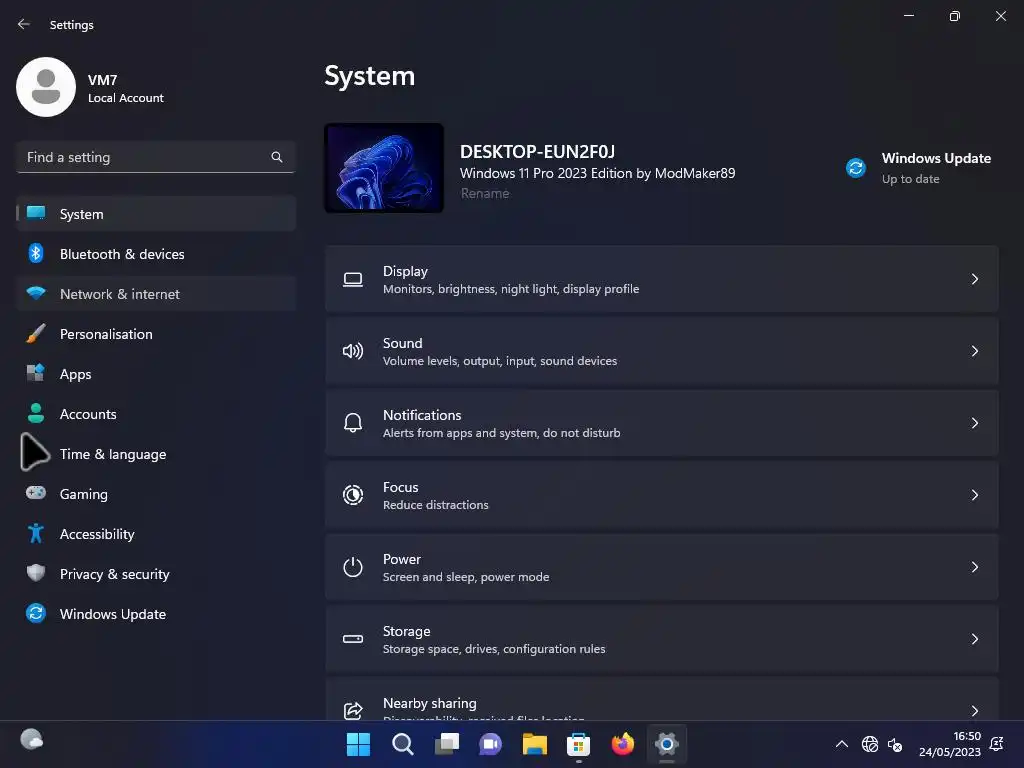Image resolution: width=1024 pixels, height=768 pixels.
Task: Open the weather widget on the taskbar
Action: pos(31,739)
